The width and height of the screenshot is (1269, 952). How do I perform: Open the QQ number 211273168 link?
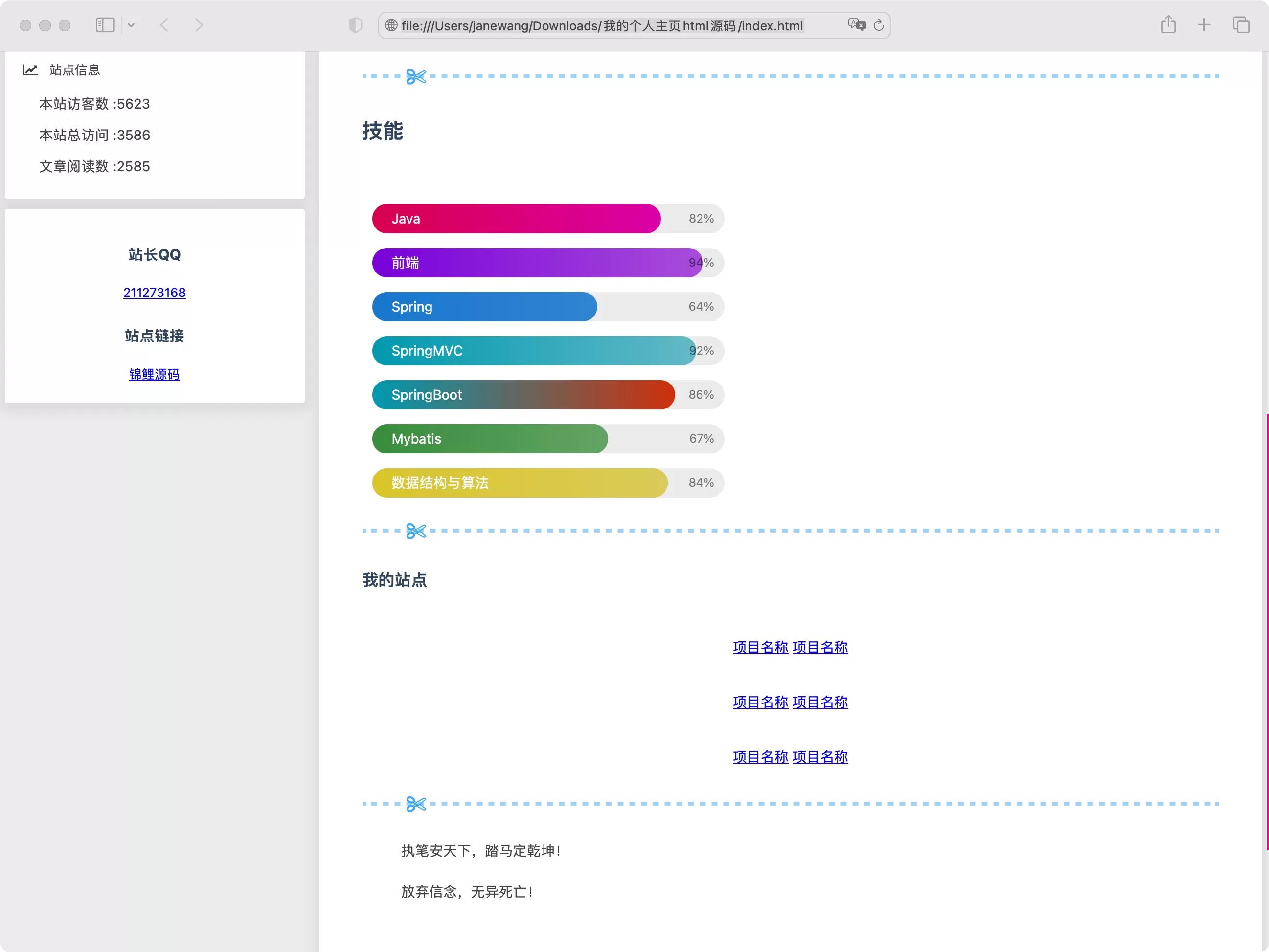tap(154, 293)
